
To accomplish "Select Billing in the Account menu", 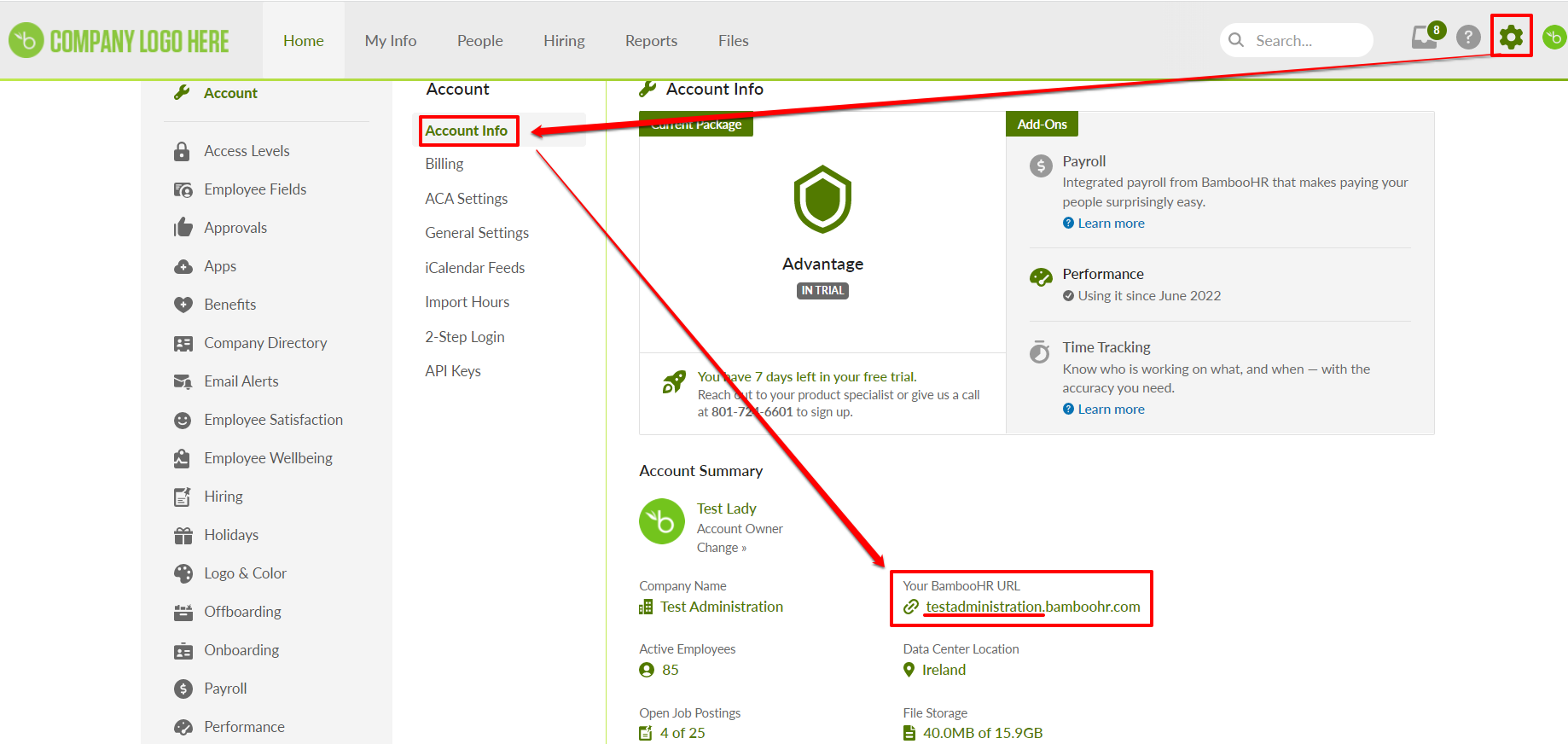I will tap(444, 164).
